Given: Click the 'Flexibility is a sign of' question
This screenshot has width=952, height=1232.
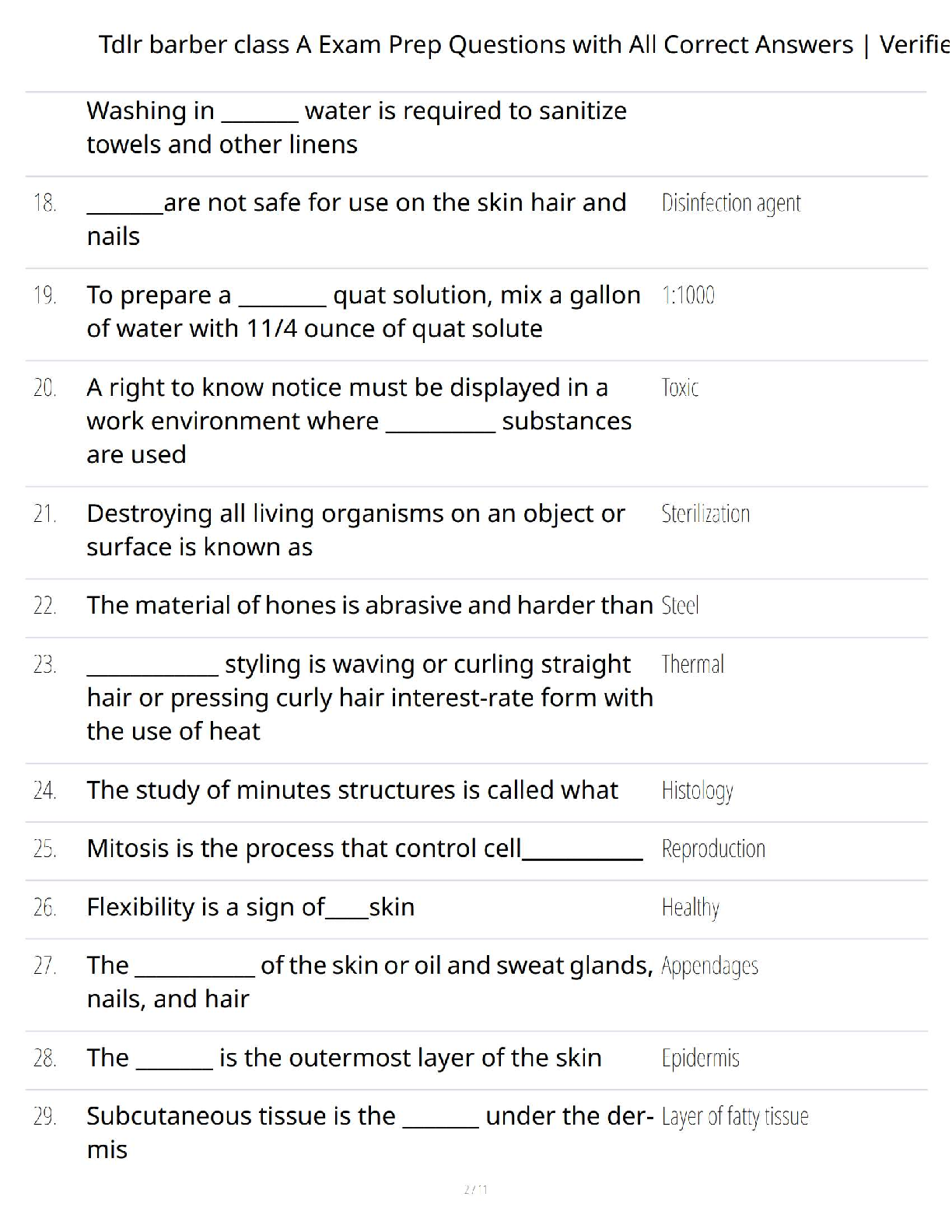Looking at the screenshot, I should click(x=250, y=907).
